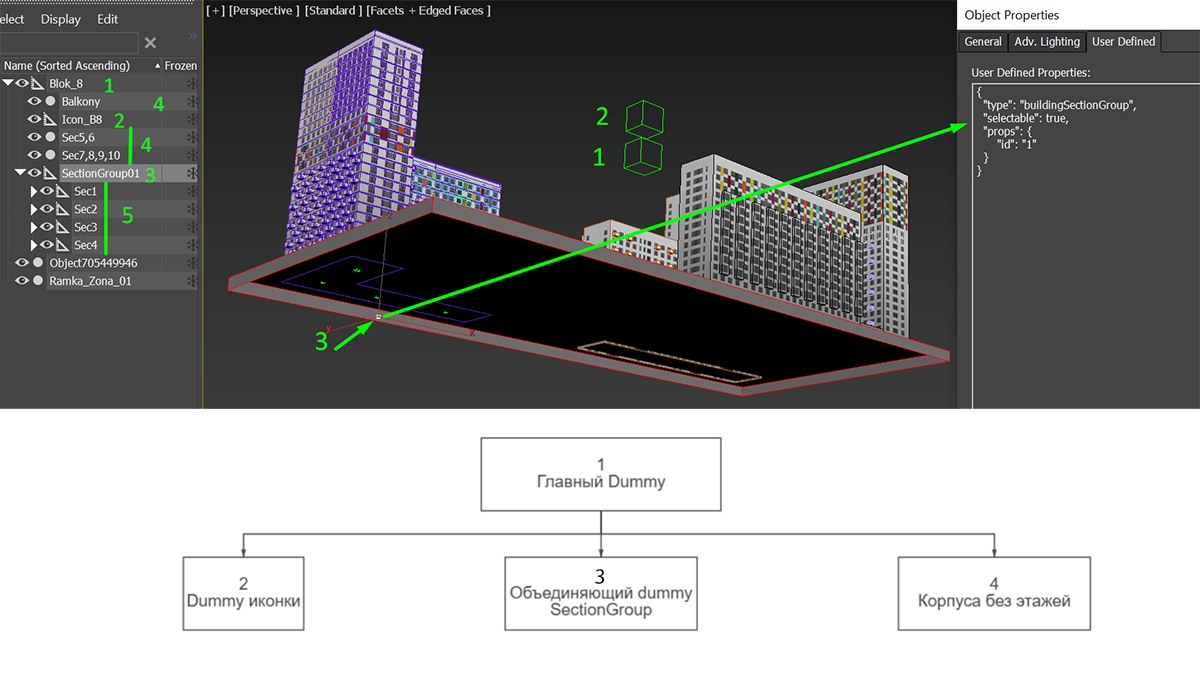
Task: Hide Sec7,8,9,10 with its eye icon
Action: [x=34, y=155]
